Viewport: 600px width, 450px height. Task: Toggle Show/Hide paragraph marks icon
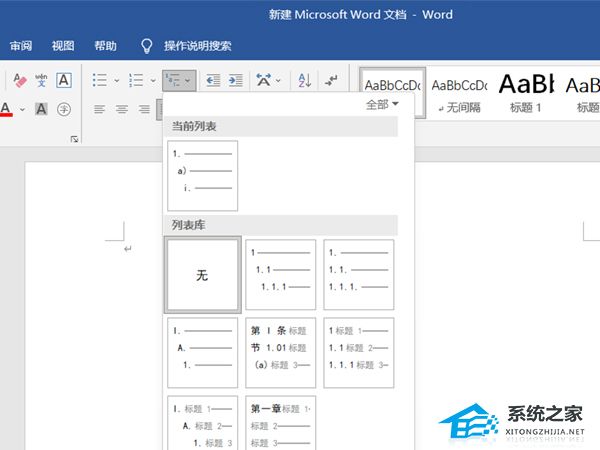[x=331, y=80]
